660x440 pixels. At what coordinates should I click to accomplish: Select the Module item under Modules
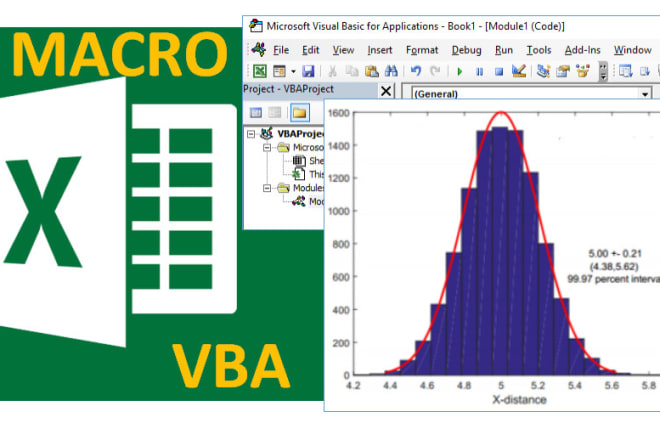click(x=316, y=201)
